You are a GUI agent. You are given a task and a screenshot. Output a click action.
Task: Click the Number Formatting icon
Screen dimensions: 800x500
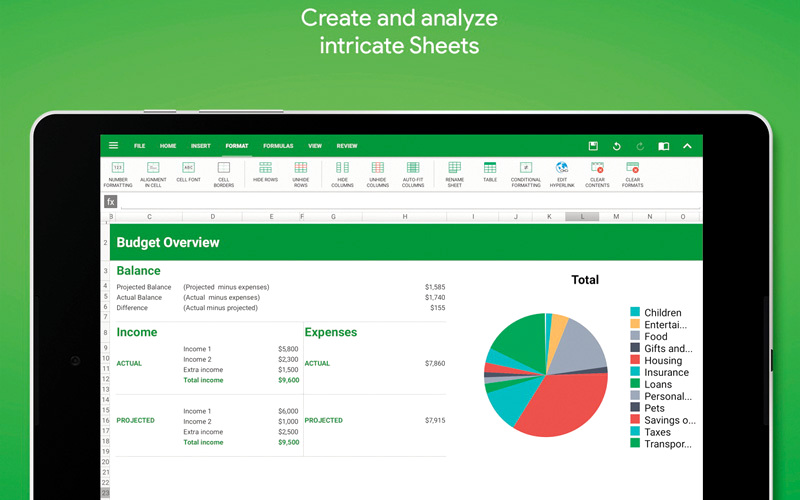118,168
